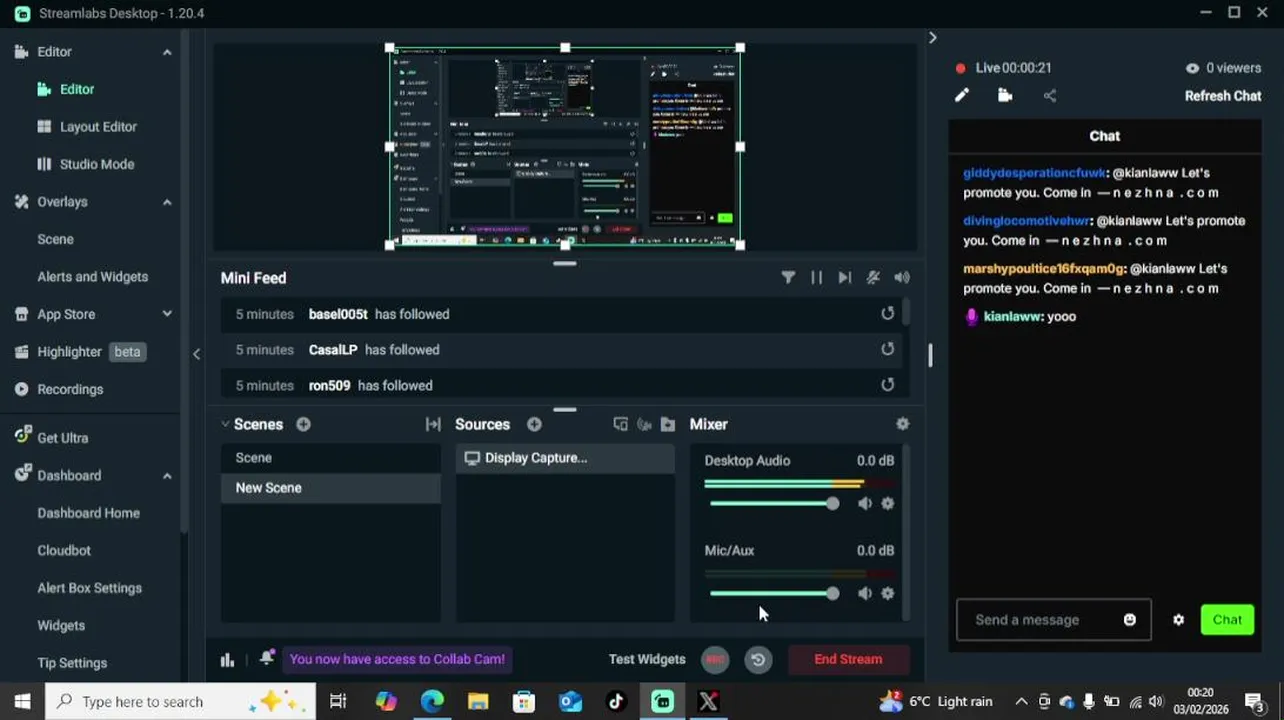Collapse the left sidebar with the arrow
Viewport: 1284px width, 720px height.
coord(196,354)
